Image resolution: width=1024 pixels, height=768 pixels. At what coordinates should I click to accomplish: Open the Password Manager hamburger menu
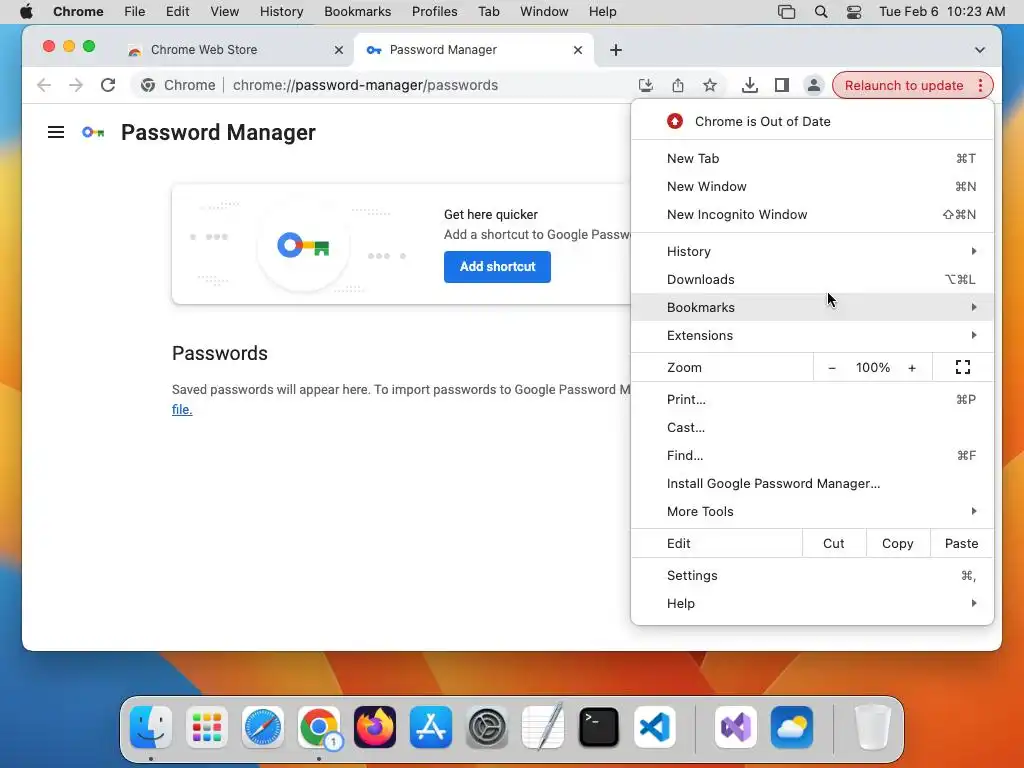(x=56, y=133)
